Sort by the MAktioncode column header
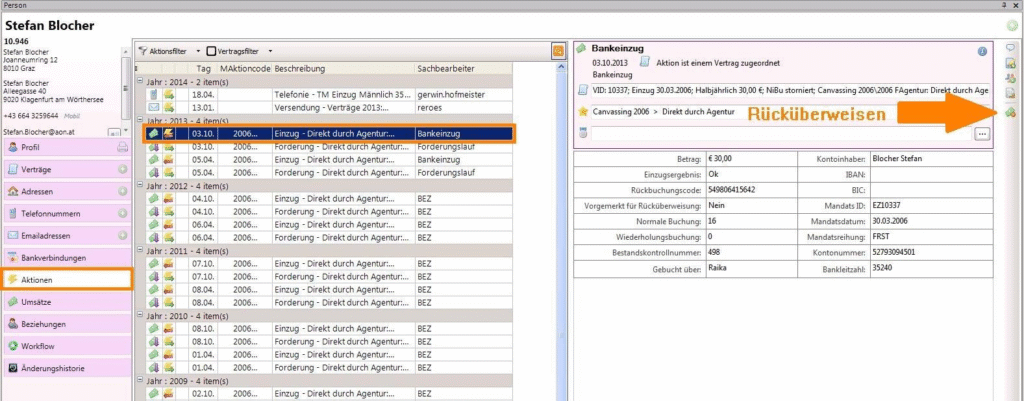 tap(245, 69)
